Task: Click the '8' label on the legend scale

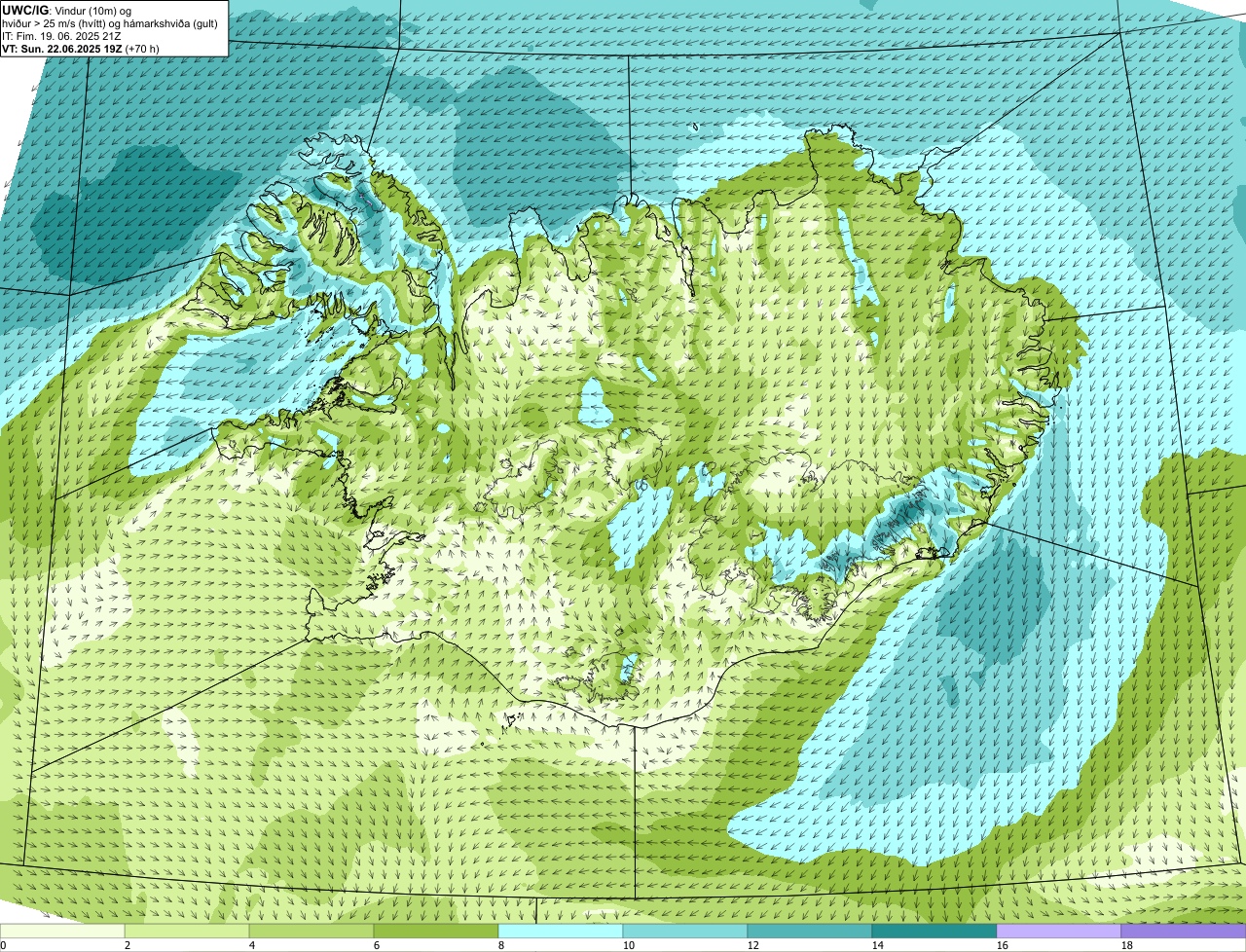Action: 501,945
